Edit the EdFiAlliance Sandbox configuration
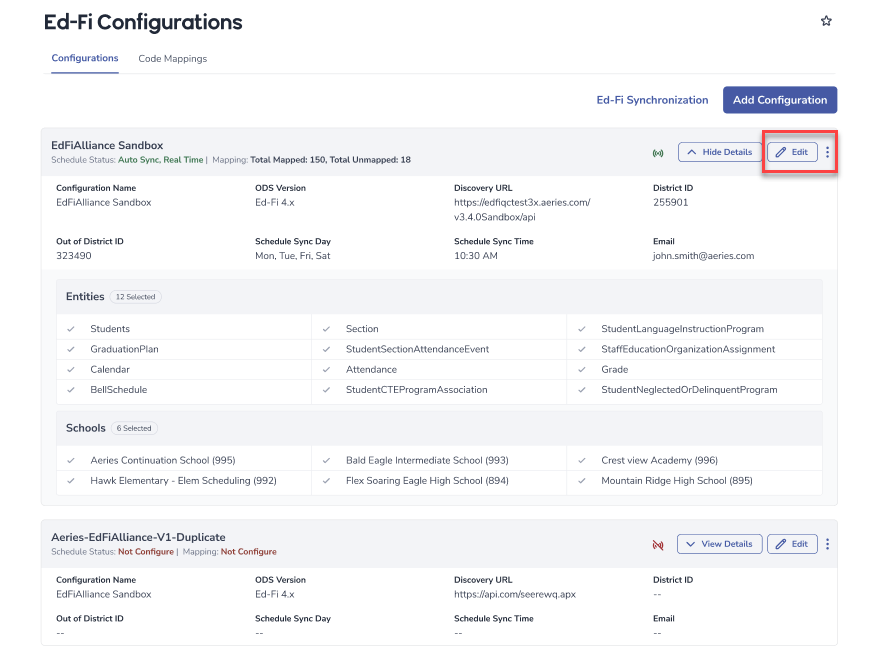Screen dimensions: 877x664 pyautogui.click(x=792, y=152)
